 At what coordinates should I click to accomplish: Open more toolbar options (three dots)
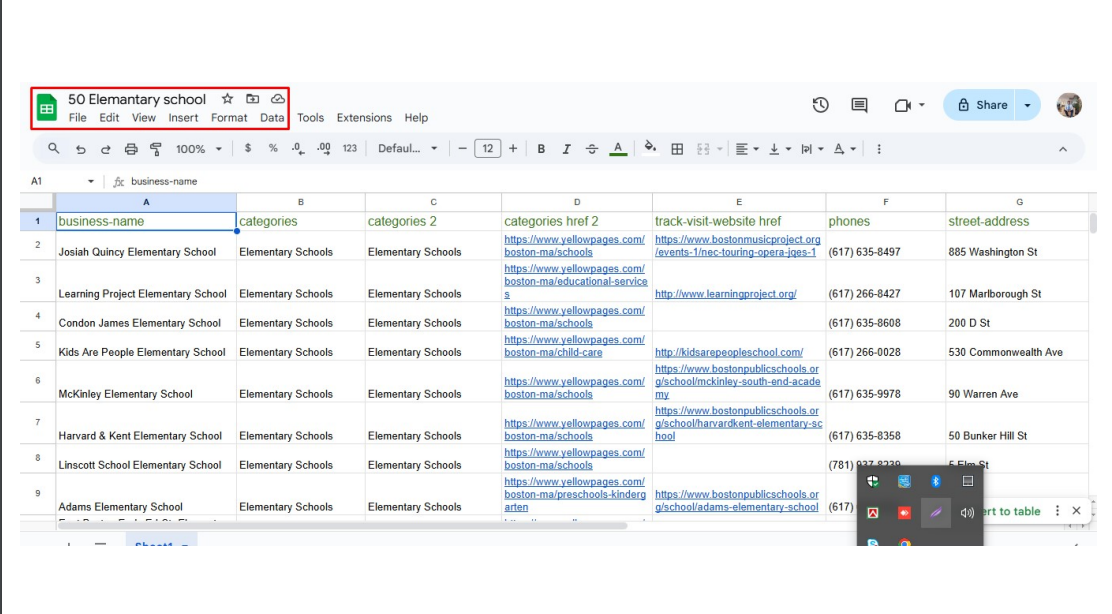pyautogui.click(x=879, y=149)
